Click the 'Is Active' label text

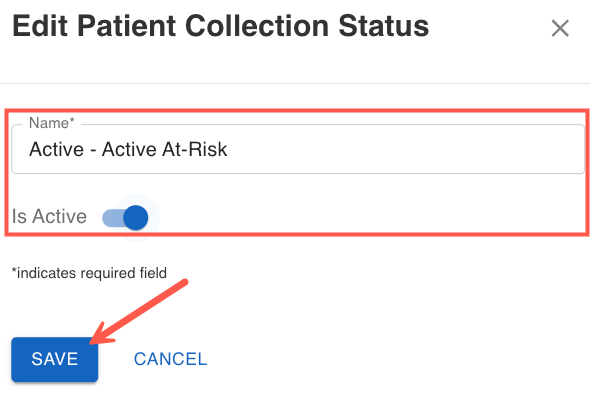click(49, 217)
